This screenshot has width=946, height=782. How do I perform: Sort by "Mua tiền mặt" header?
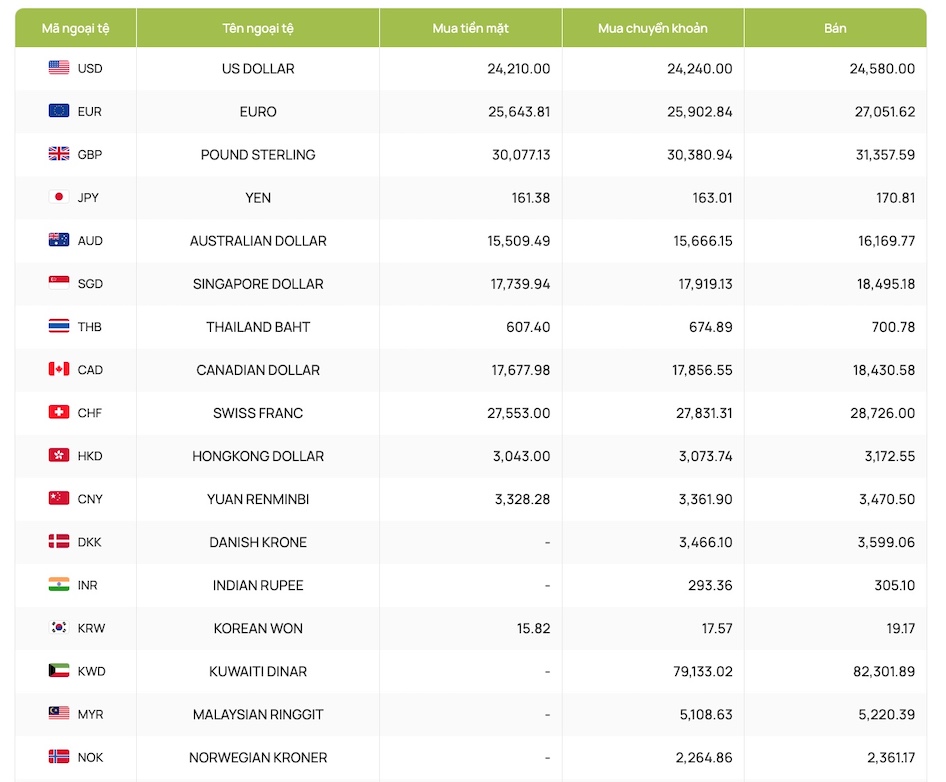click(x=471, y=28)
